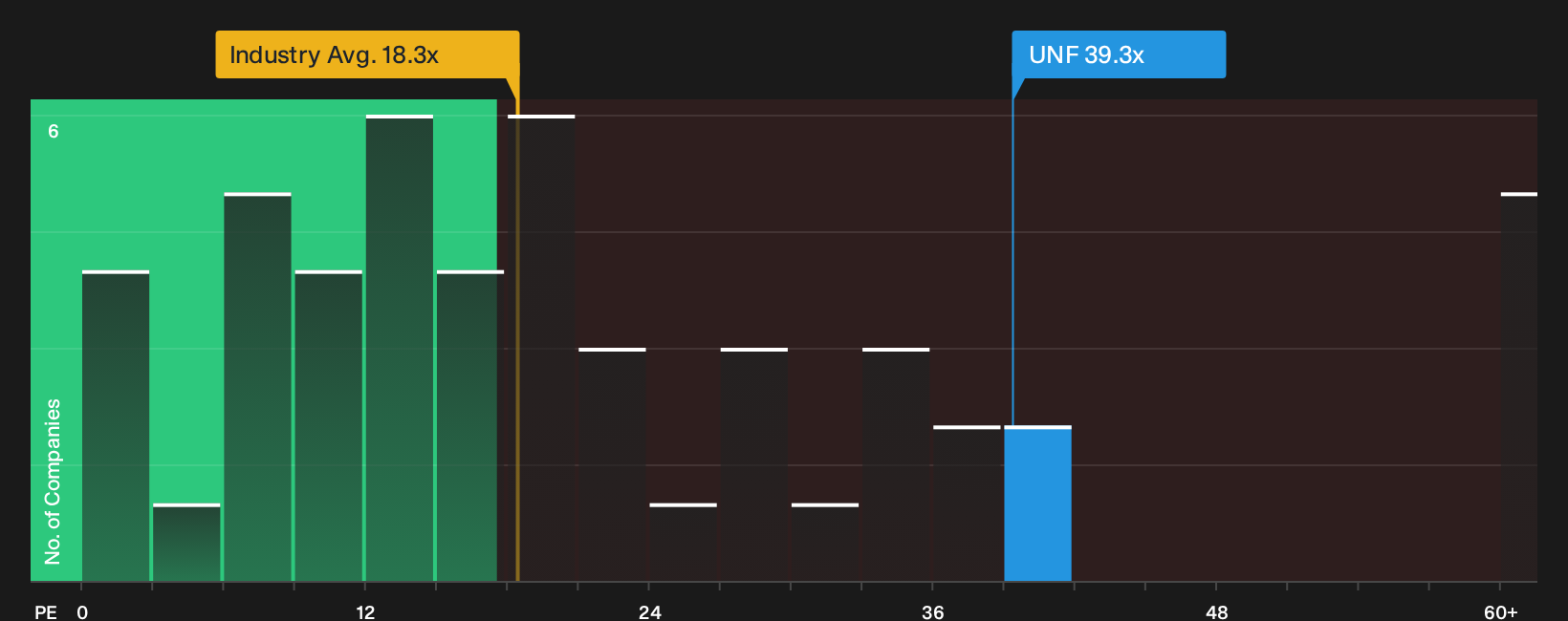Select the bar just left of the blue UNF bar

[x=967, y=503]
